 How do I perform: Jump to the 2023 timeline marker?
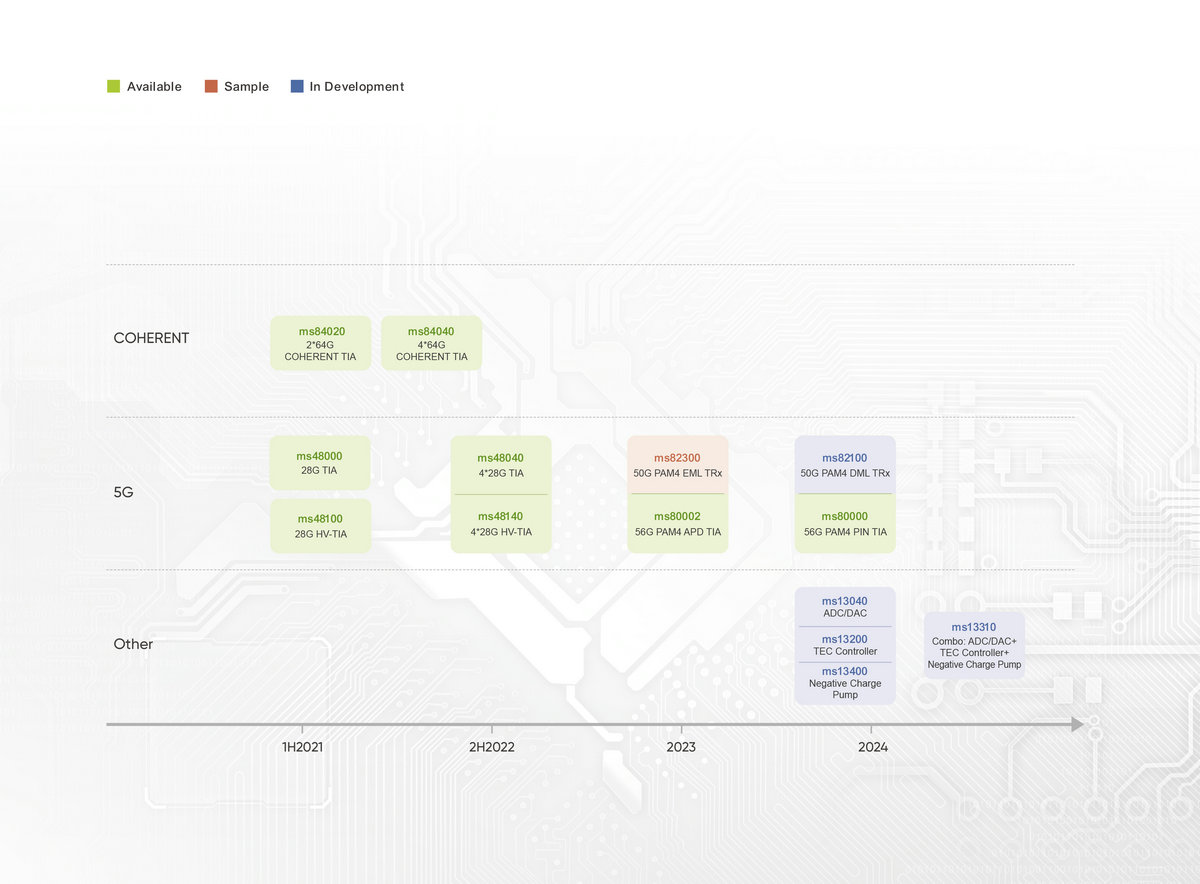click(681, 747)
